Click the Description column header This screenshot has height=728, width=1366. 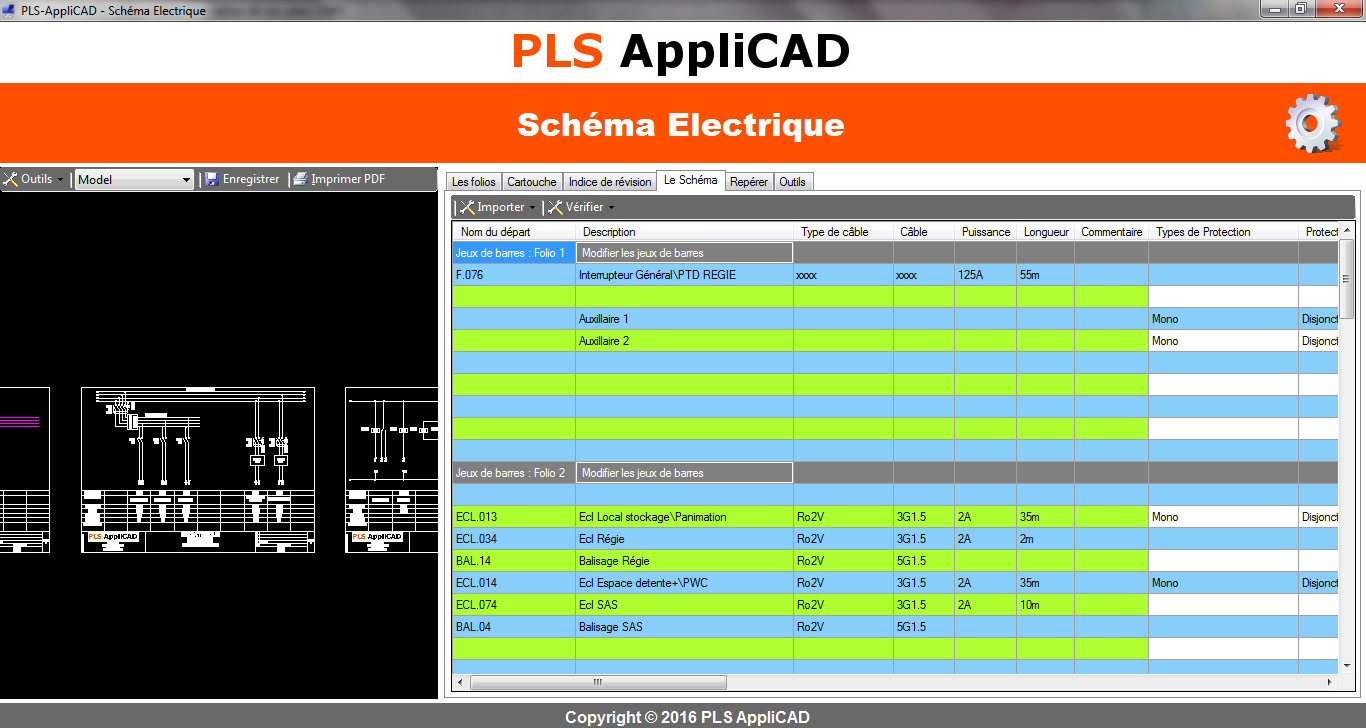tap(684, 232)
